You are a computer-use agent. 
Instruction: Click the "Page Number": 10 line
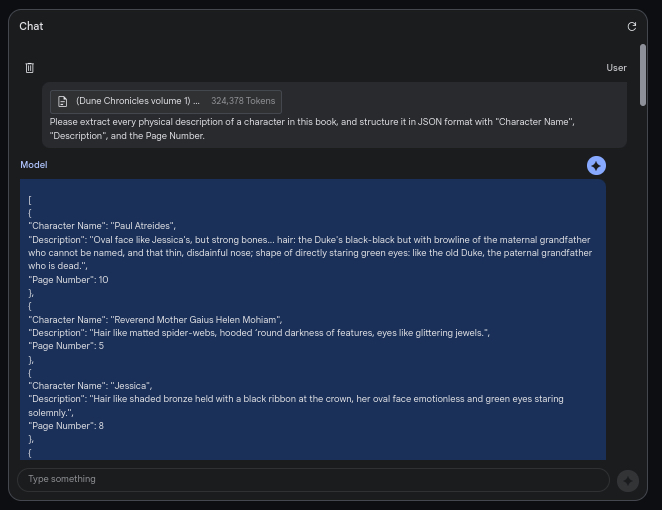coord(68,280)
